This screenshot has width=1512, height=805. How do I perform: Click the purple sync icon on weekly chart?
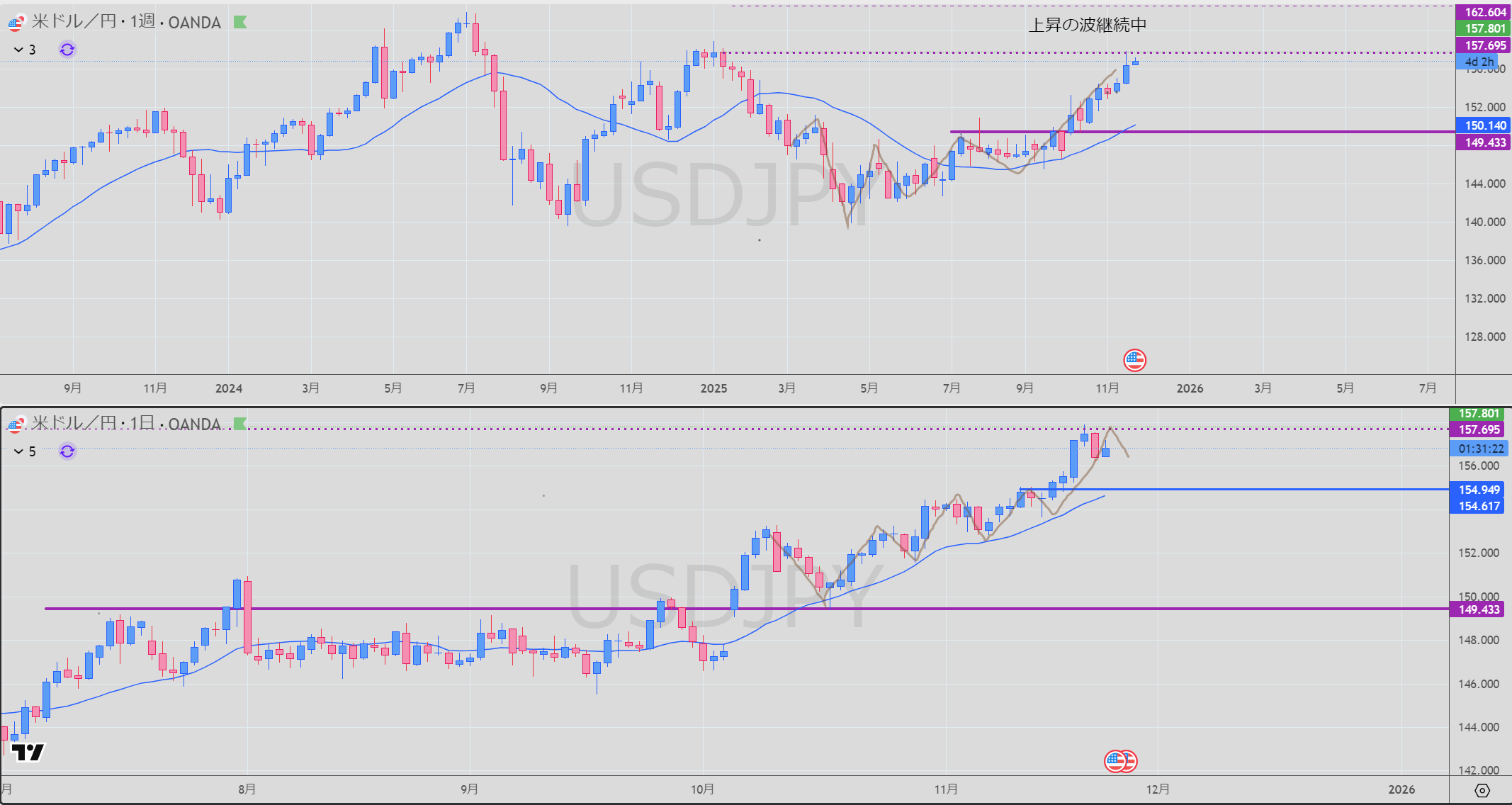[67, 50]
